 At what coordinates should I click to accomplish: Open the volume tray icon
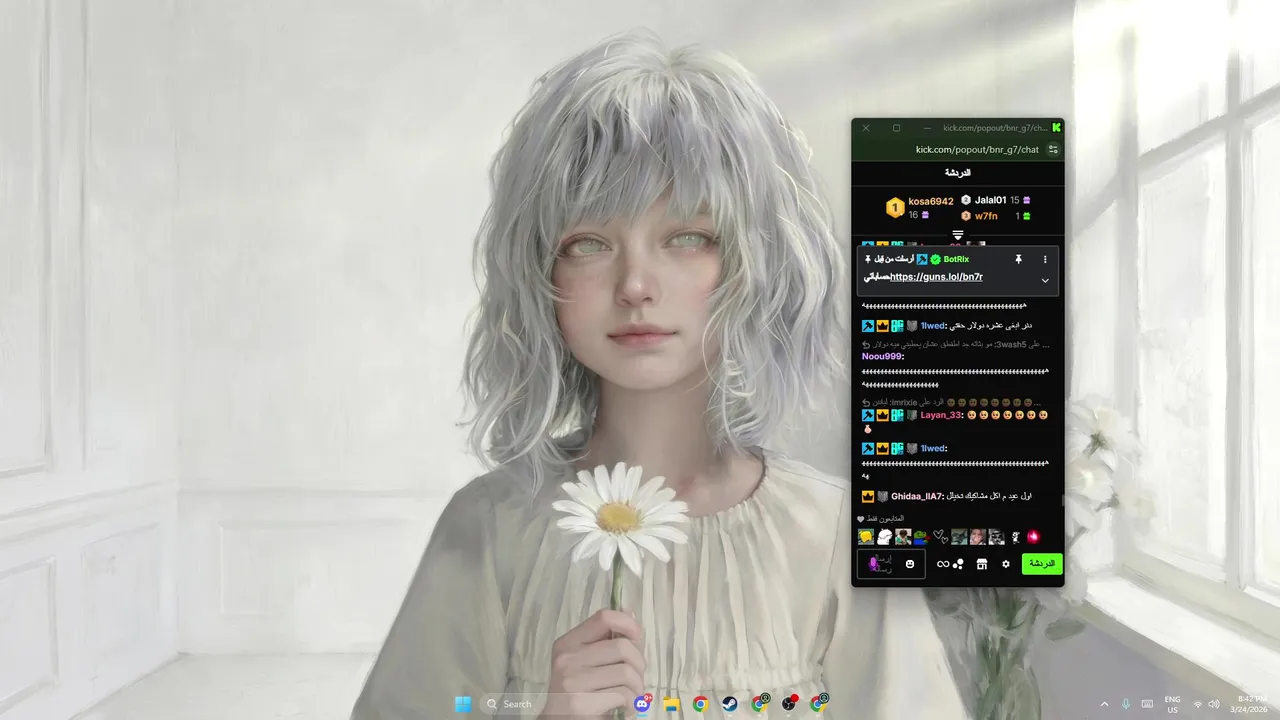pyautogui.click(x=1214, y=704)
